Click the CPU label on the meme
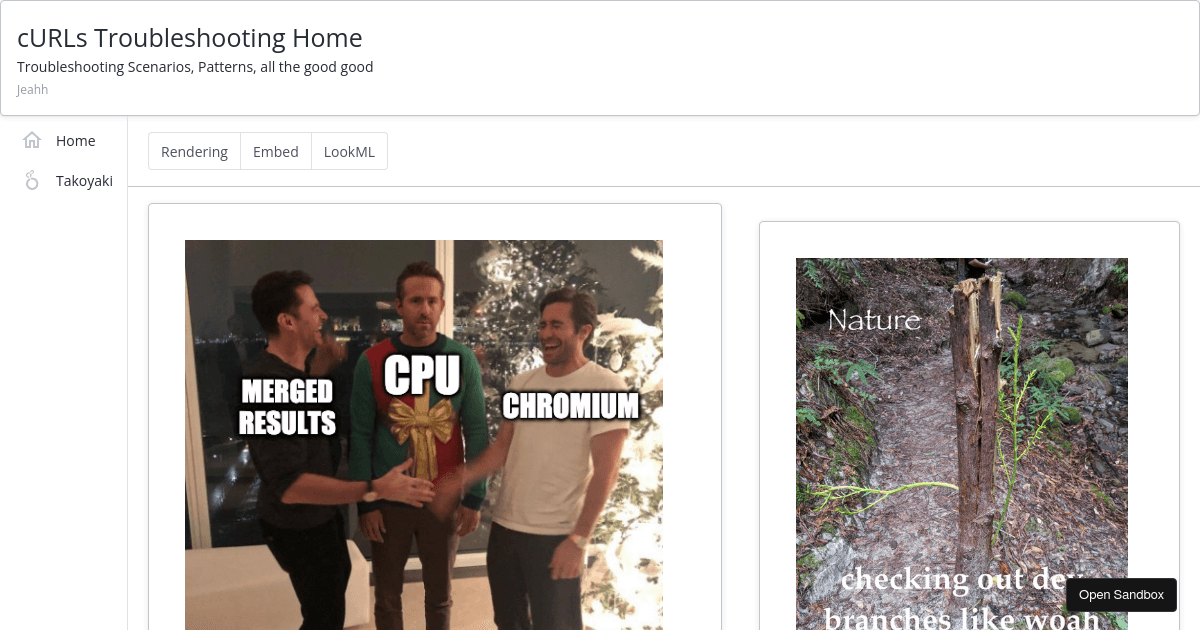This screenshot has width=1200, height=630. [x=422, y=376]
